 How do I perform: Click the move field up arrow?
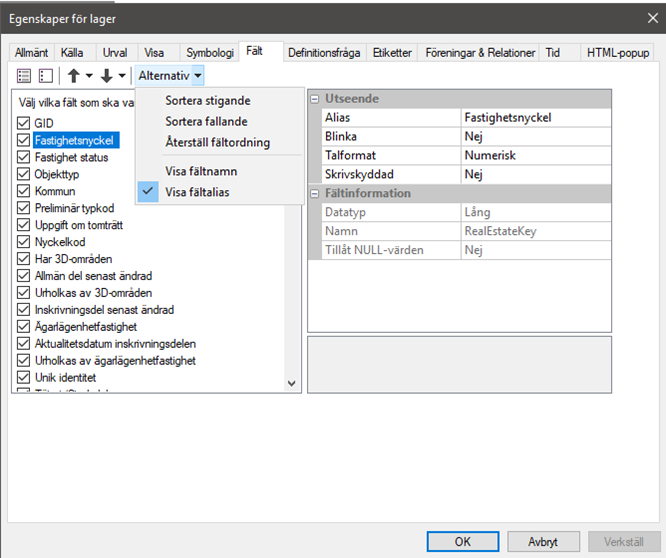click(x=74, y=76)
